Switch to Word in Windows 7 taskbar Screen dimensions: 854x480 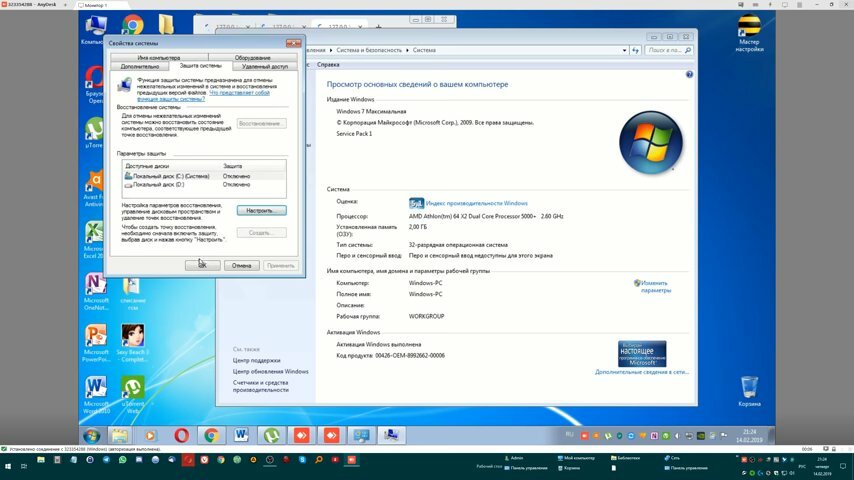pos(241,435)
